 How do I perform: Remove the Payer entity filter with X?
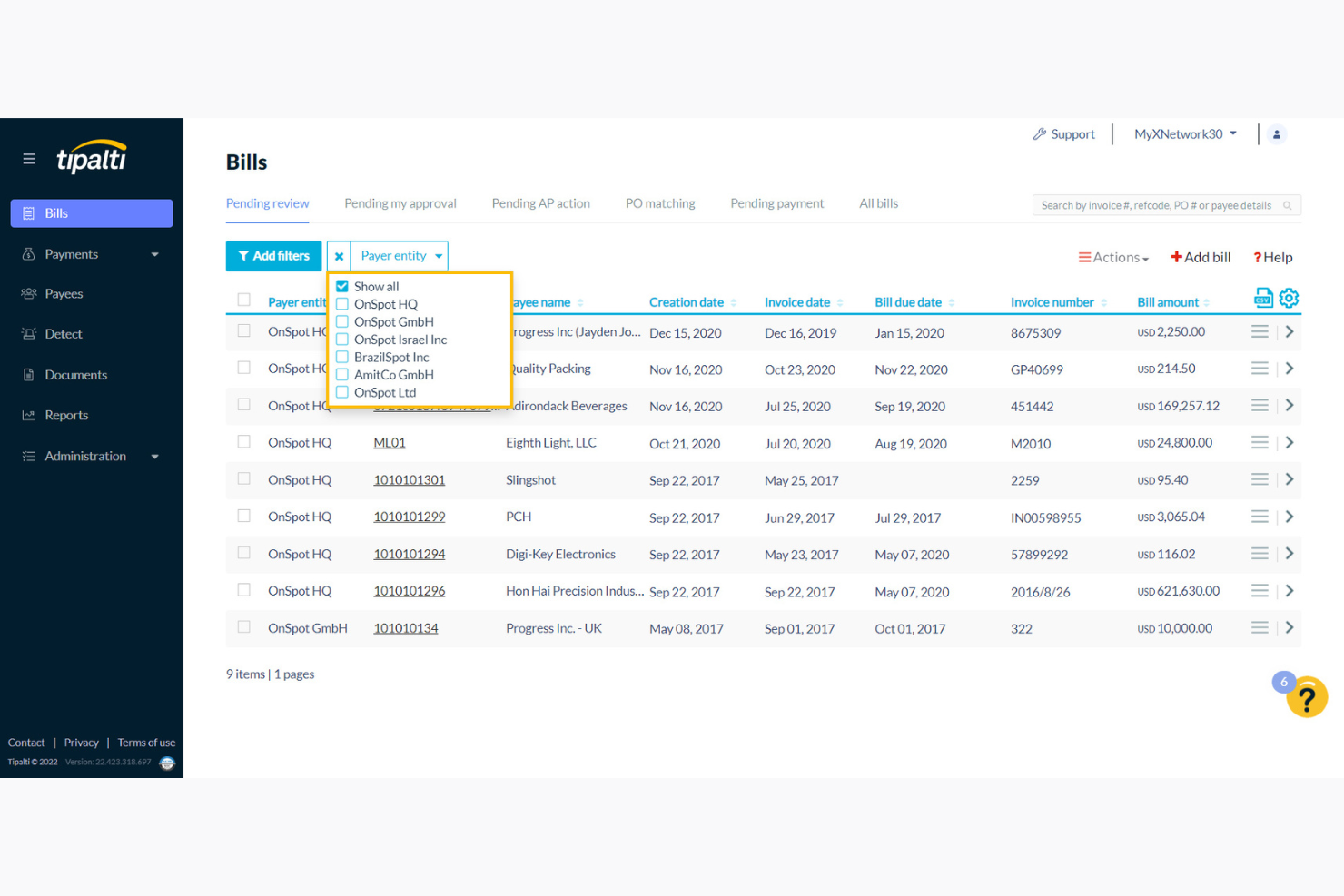(339, 256)
